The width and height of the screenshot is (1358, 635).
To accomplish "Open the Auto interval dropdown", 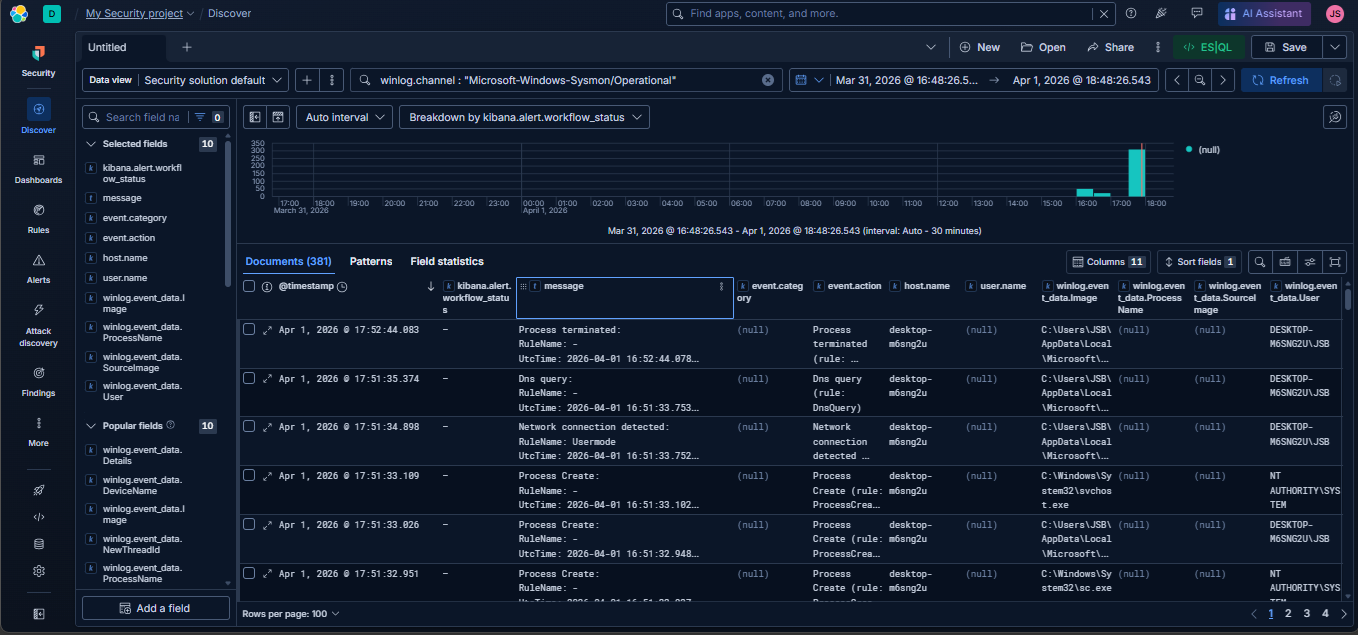I will click(345, 117).
